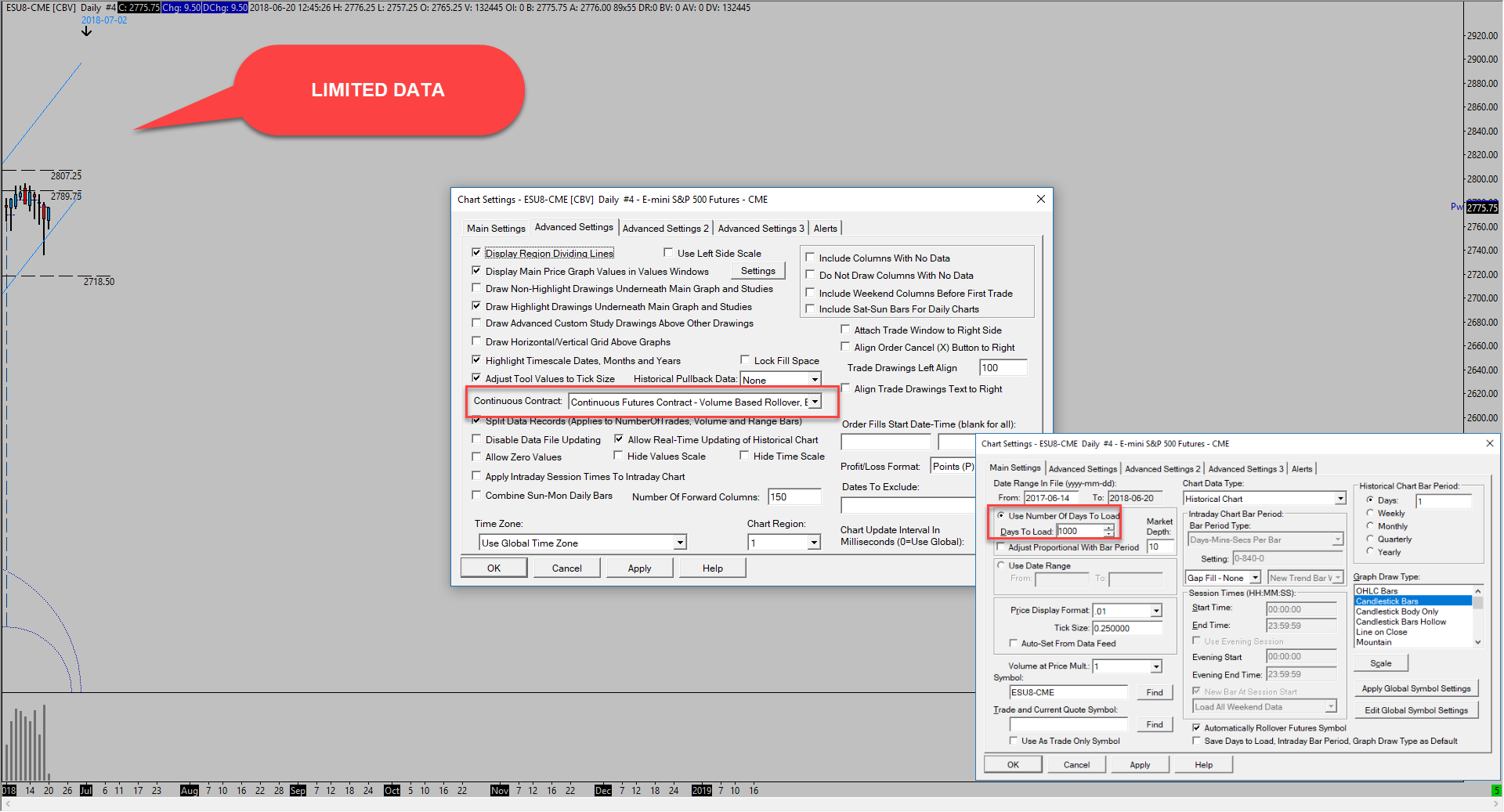The height and width of the screenshot is (812, 1504).
Task: Click Cancel in front Chart Settings dialog
Action: click(x=1076, y=765)
